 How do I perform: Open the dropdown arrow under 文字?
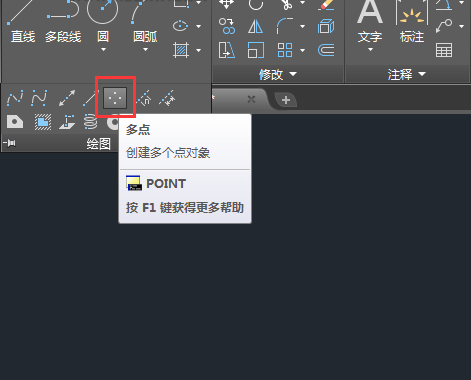[370, 49]
